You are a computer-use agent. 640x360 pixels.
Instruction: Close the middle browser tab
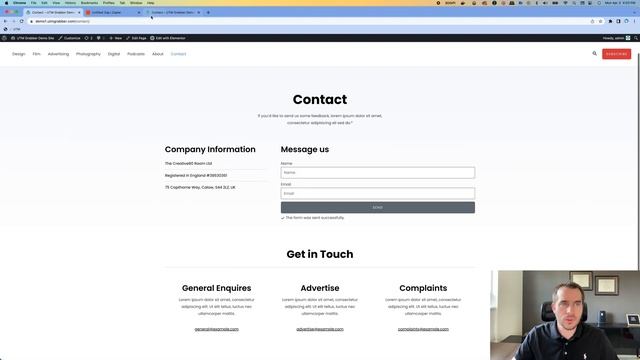coord(139,13)
